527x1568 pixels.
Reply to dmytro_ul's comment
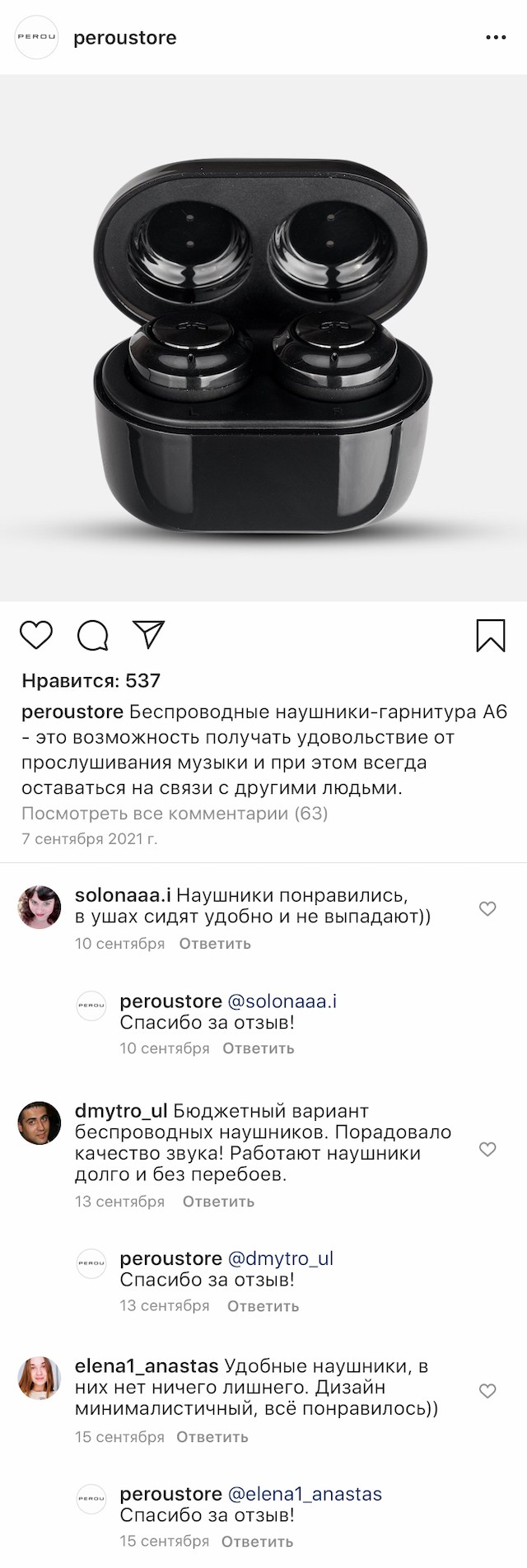point(218,1202)
